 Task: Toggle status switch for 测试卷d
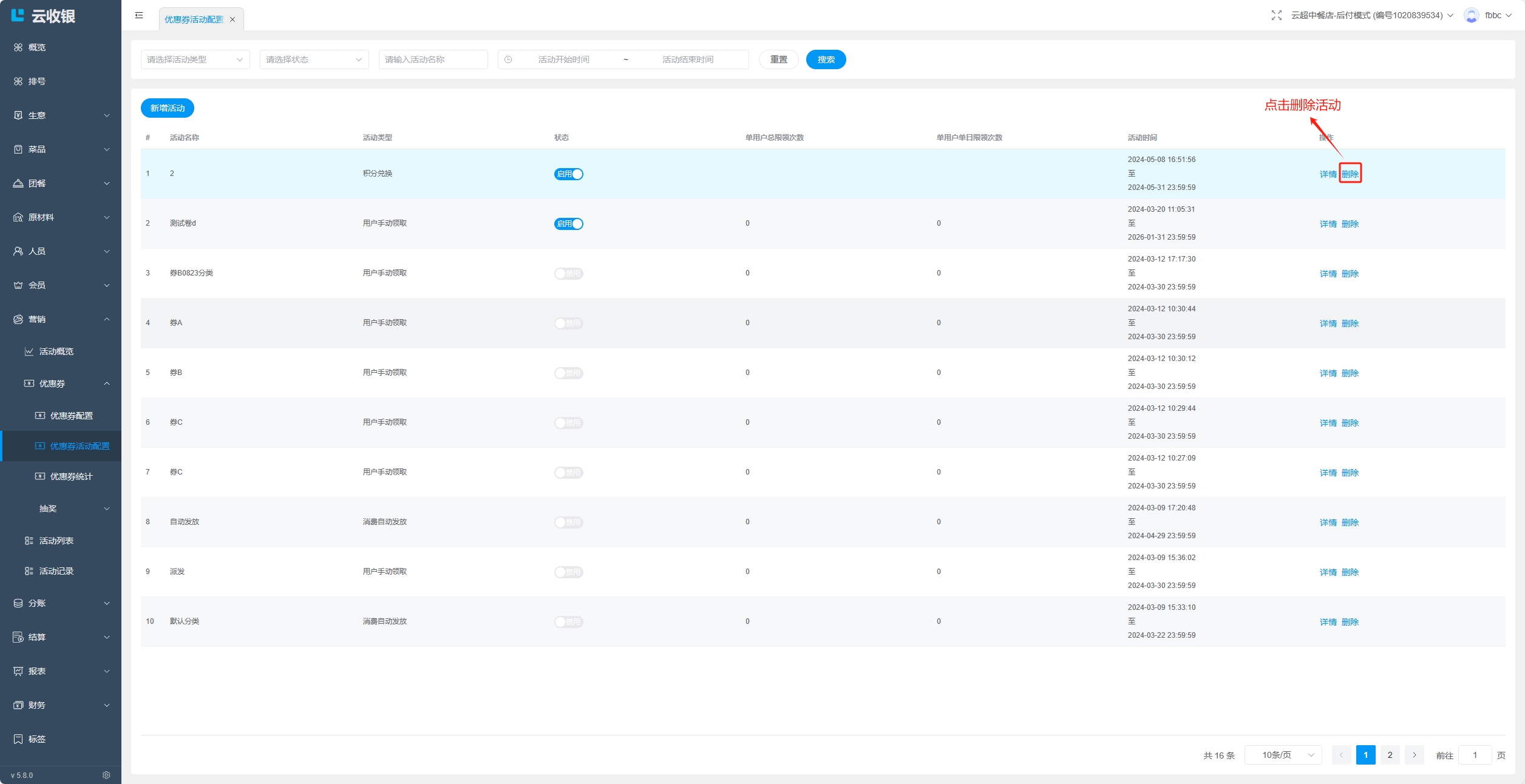point(568,224)
